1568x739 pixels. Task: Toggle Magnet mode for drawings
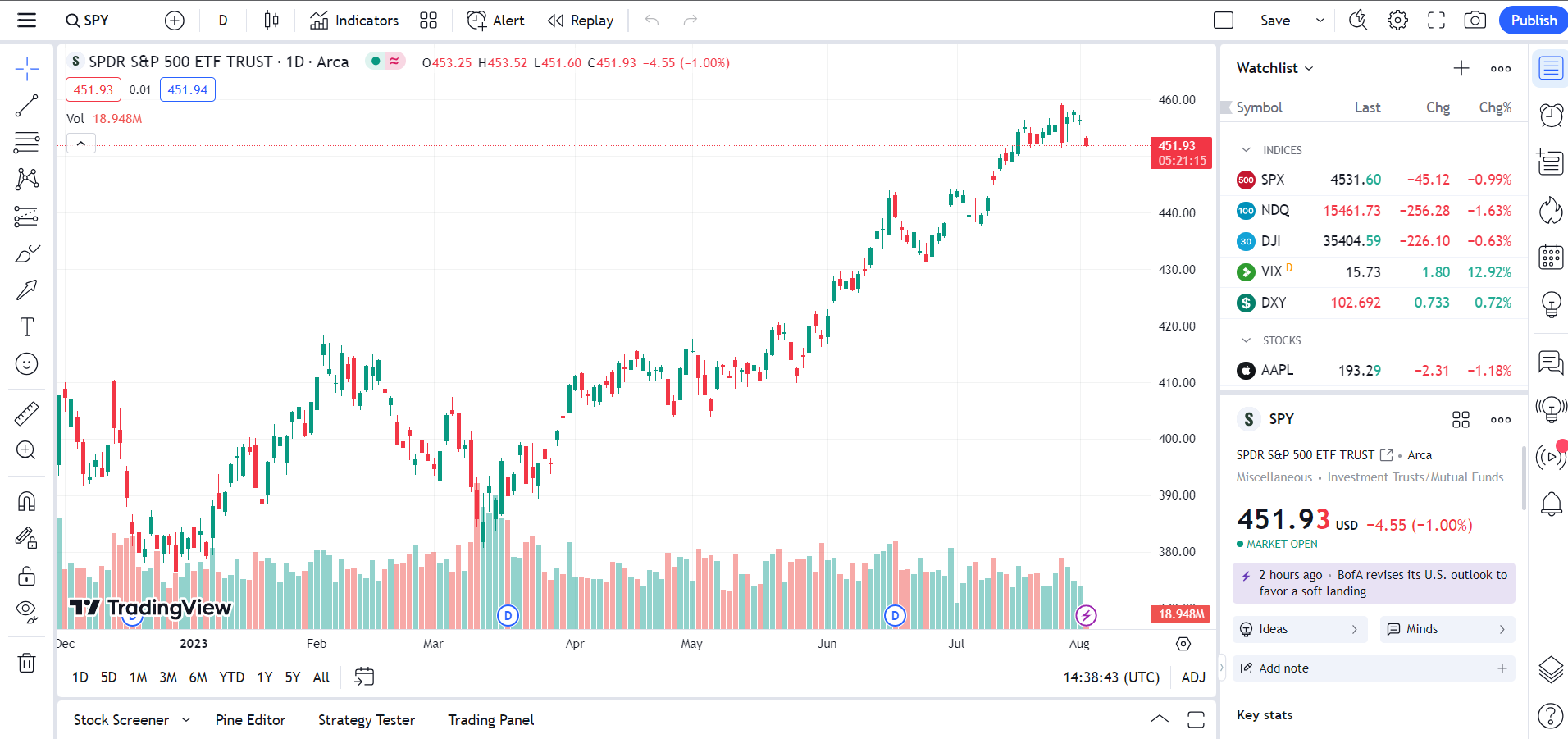point(27,501)
